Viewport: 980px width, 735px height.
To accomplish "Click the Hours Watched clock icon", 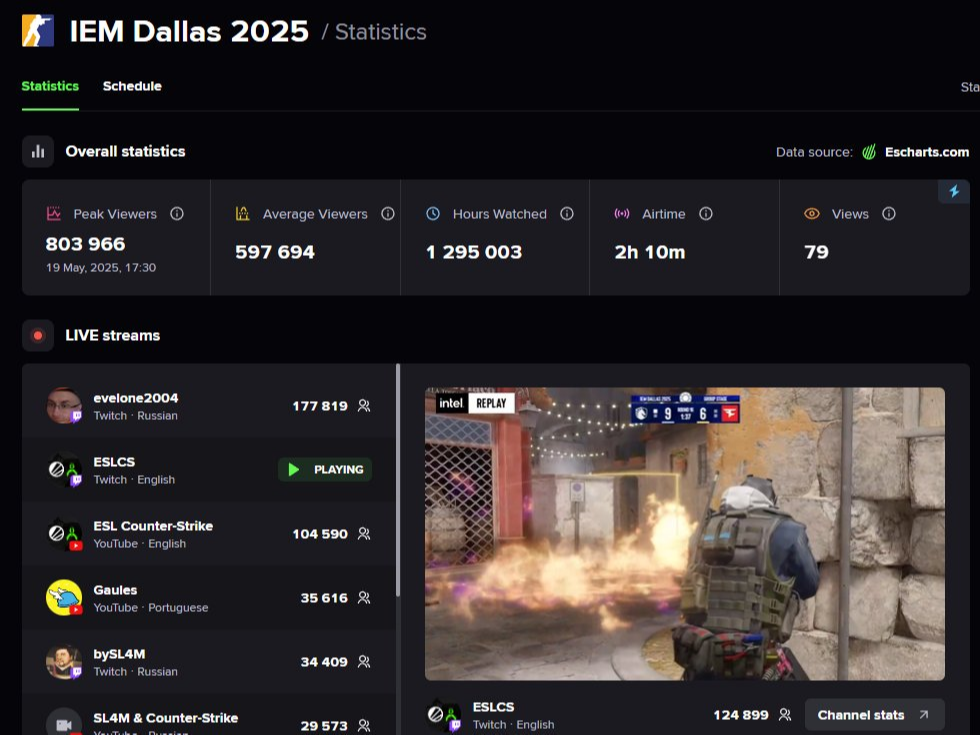I will (432, 214).
